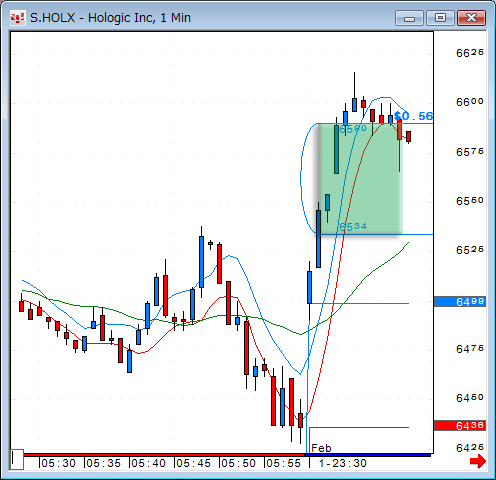Click the Feb month label
The image size is (496, 480).
coord(321,448)
